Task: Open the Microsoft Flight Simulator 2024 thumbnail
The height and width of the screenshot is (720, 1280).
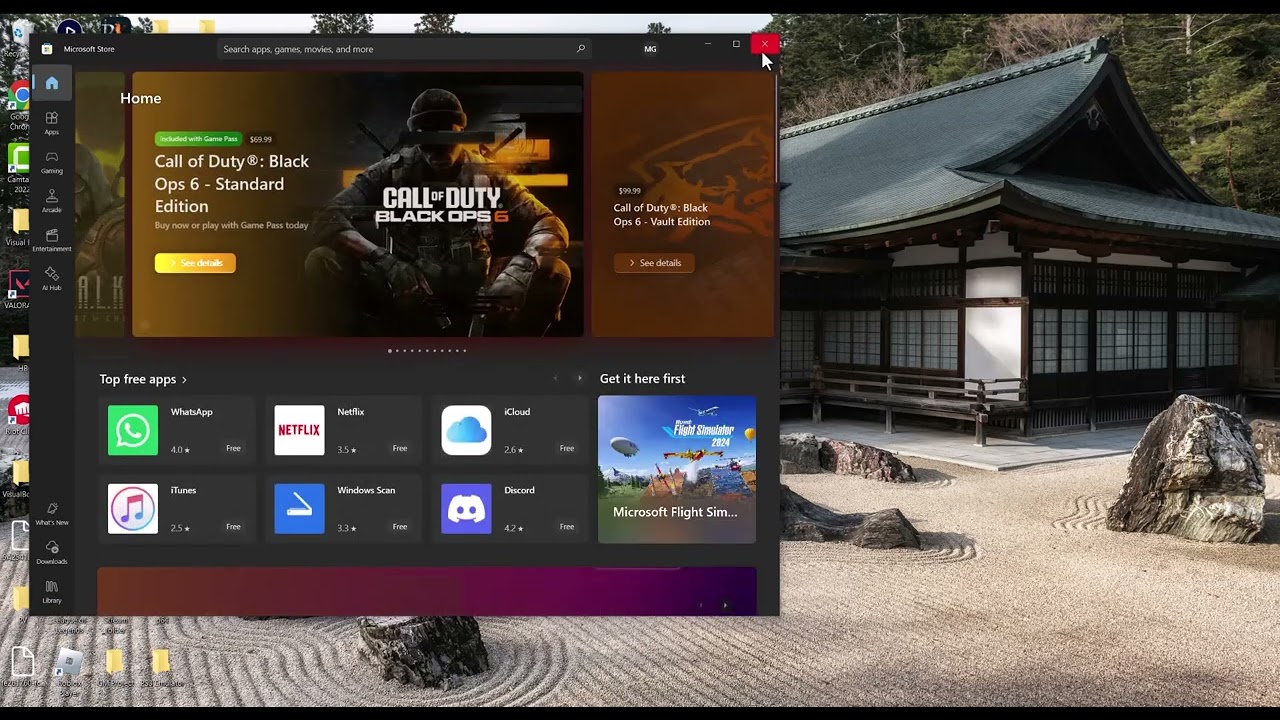Action: tap(677, 469)
